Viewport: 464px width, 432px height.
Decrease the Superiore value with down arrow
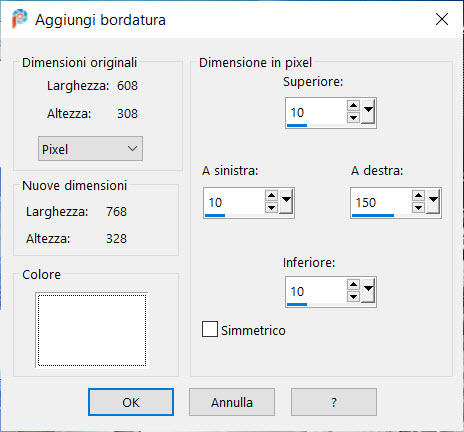353,118
